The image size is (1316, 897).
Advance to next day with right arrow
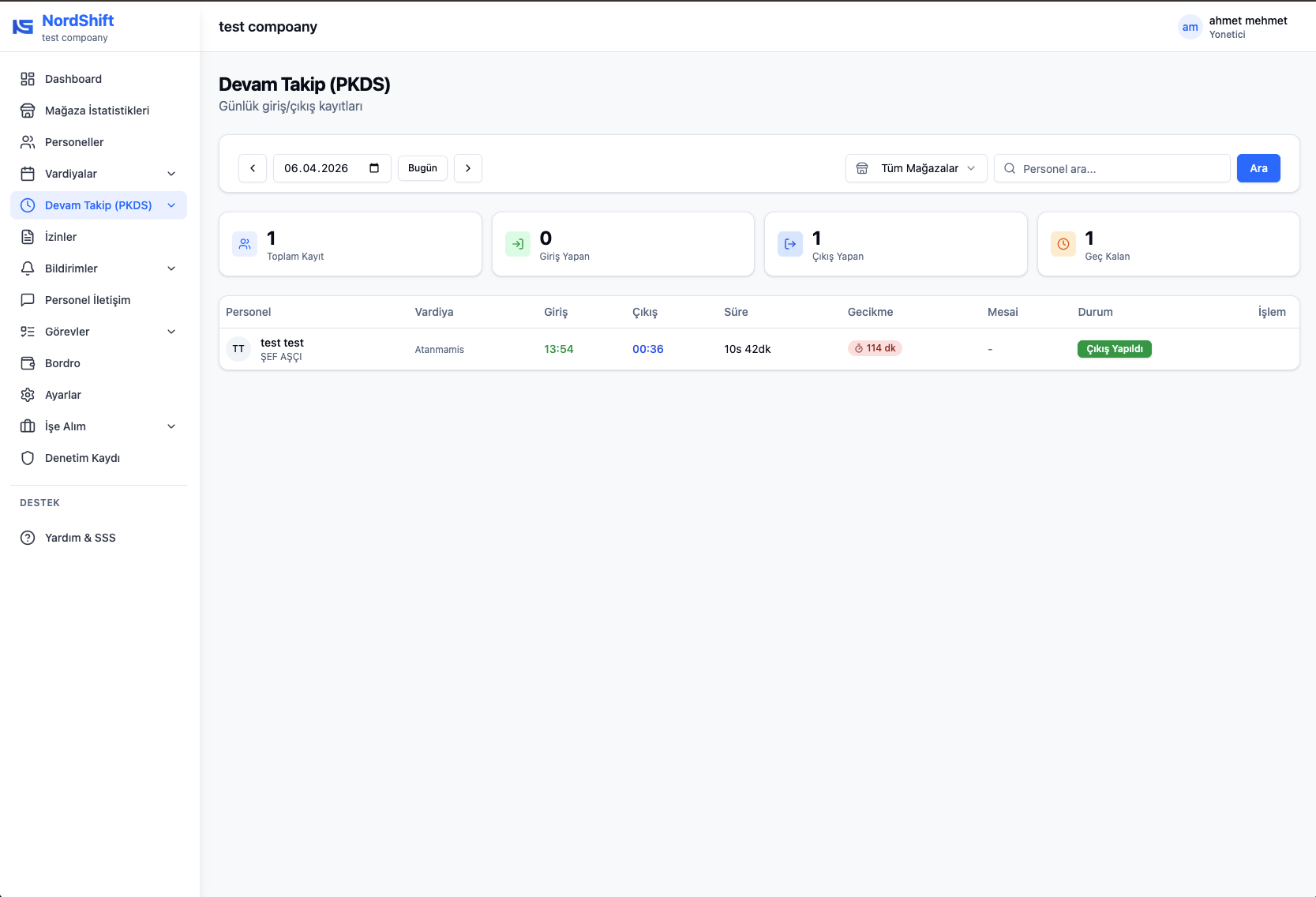click(x=468, y=168)
